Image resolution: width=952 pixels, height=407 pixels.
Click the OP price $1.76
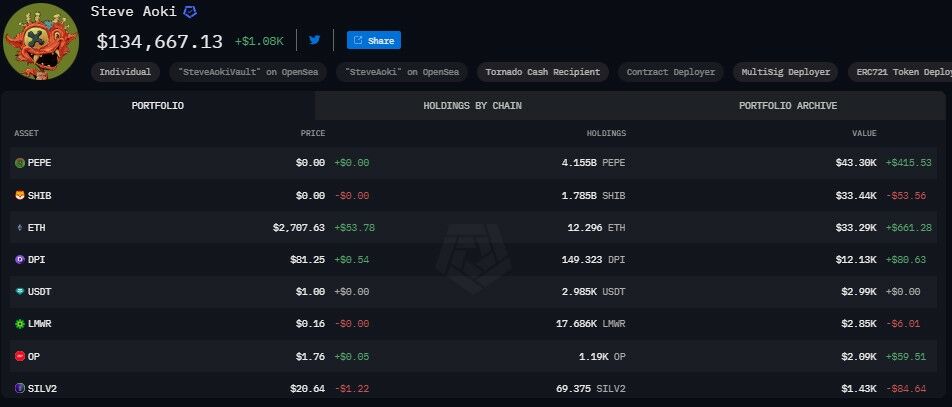[x=310, y=357]
